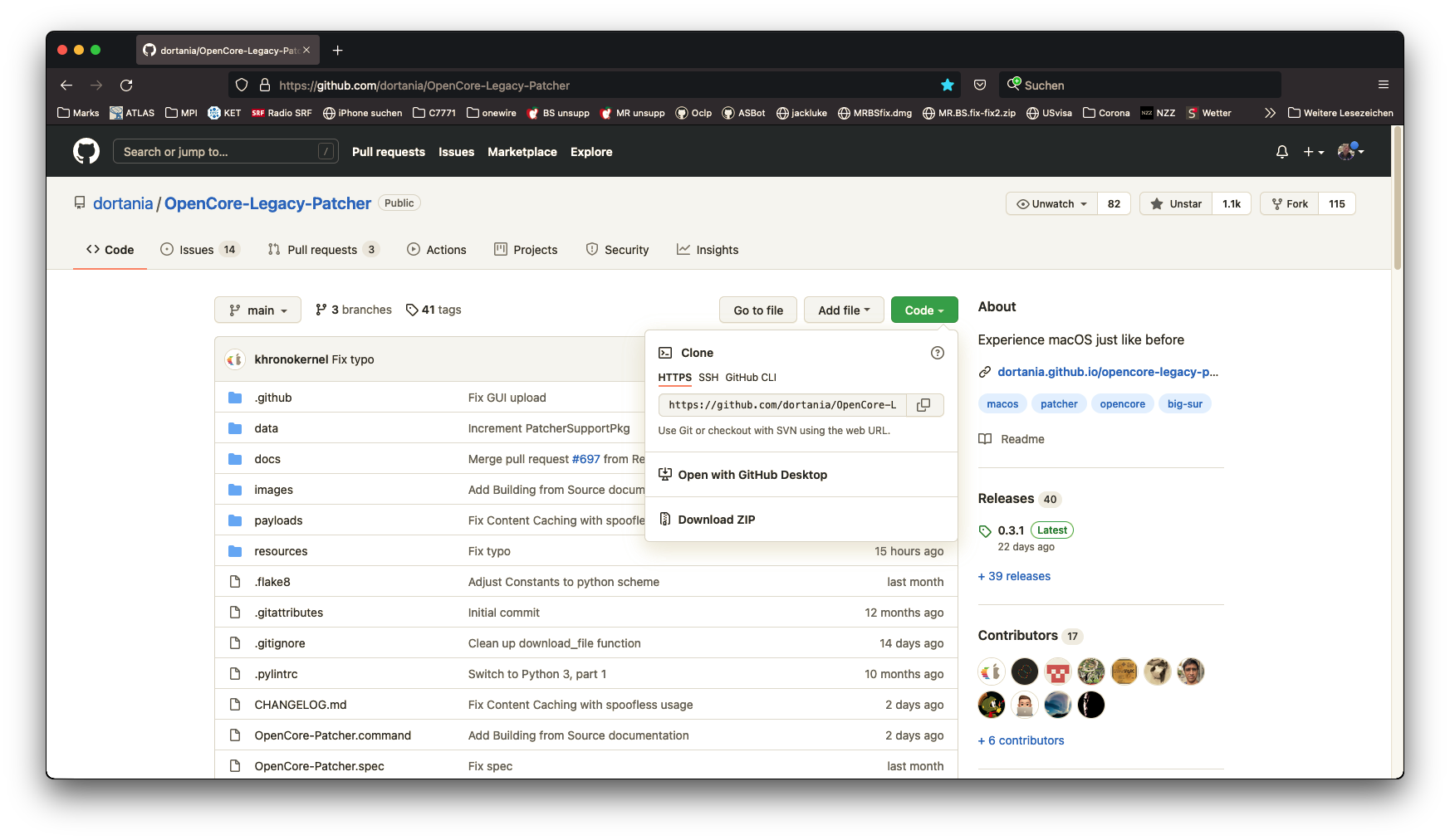Image resolution: width=1450 pixels, height=840 pixels.
Task: Open the Pocket save icon
Action: point(980,85)
